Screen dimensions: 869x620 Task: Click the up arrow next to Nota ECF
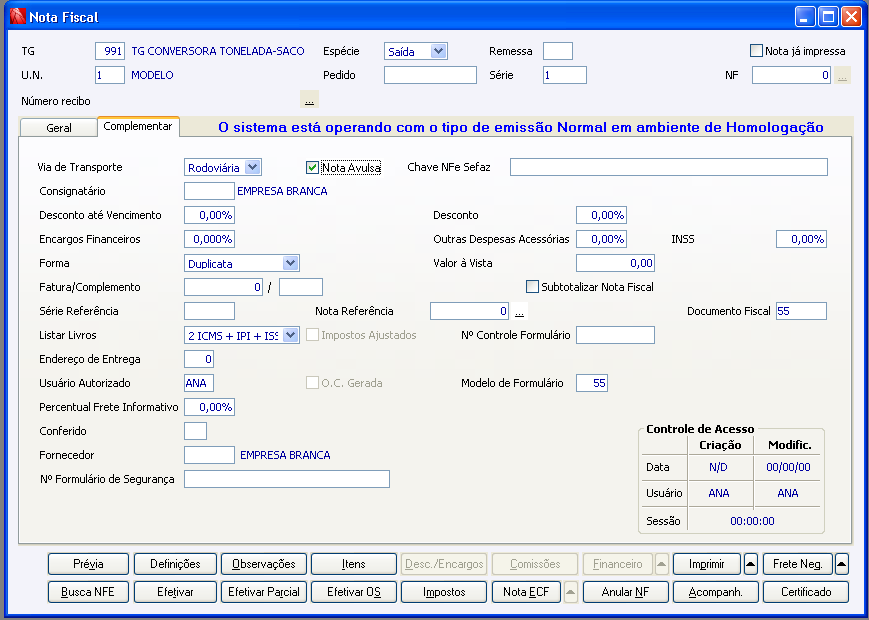(570, 592)
